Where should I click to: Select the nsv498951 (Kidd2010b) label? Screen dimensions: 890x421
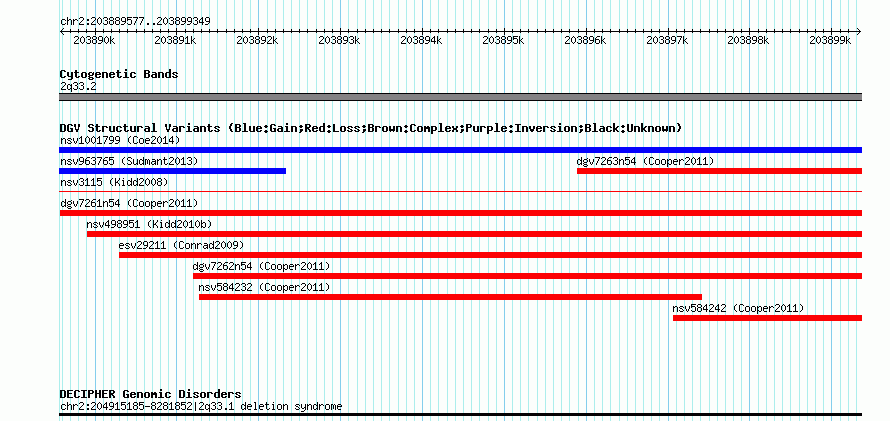click(149, 224)
